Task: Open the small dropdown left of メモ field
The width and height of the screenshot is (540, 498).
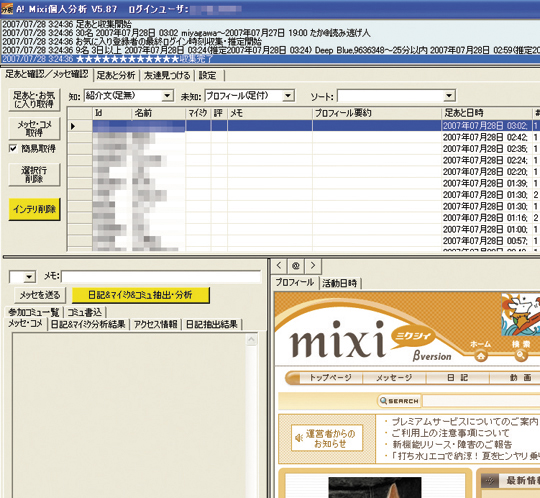Action: pos(29,277)
